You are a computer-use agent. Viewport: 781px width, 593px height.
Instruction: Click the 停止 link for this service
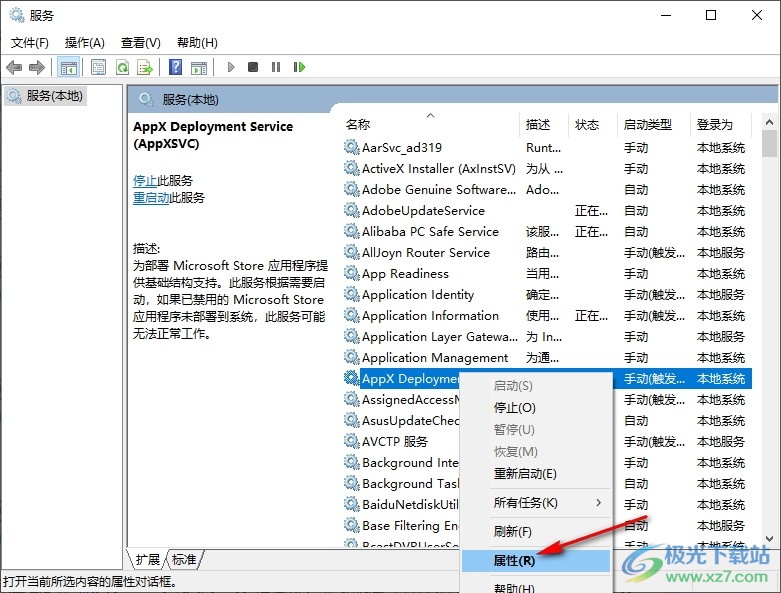tap(145, 180)
